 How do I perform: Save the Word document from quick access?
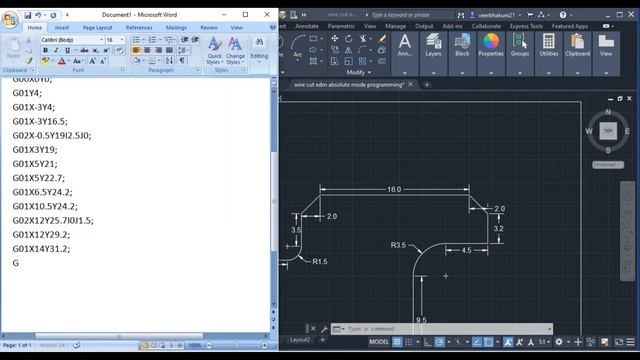[x=28, y=15]
